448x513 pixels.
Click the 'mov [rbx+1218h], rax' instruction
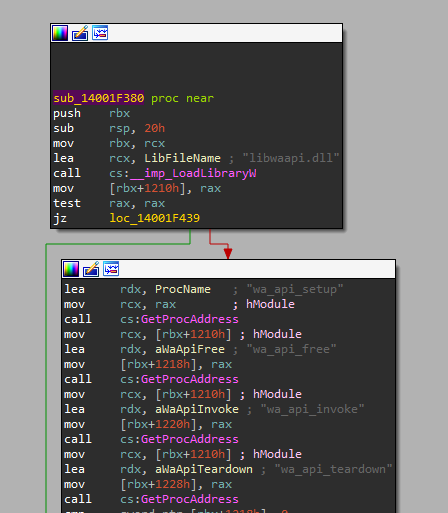pyautogui.click(x=148, y=364)
